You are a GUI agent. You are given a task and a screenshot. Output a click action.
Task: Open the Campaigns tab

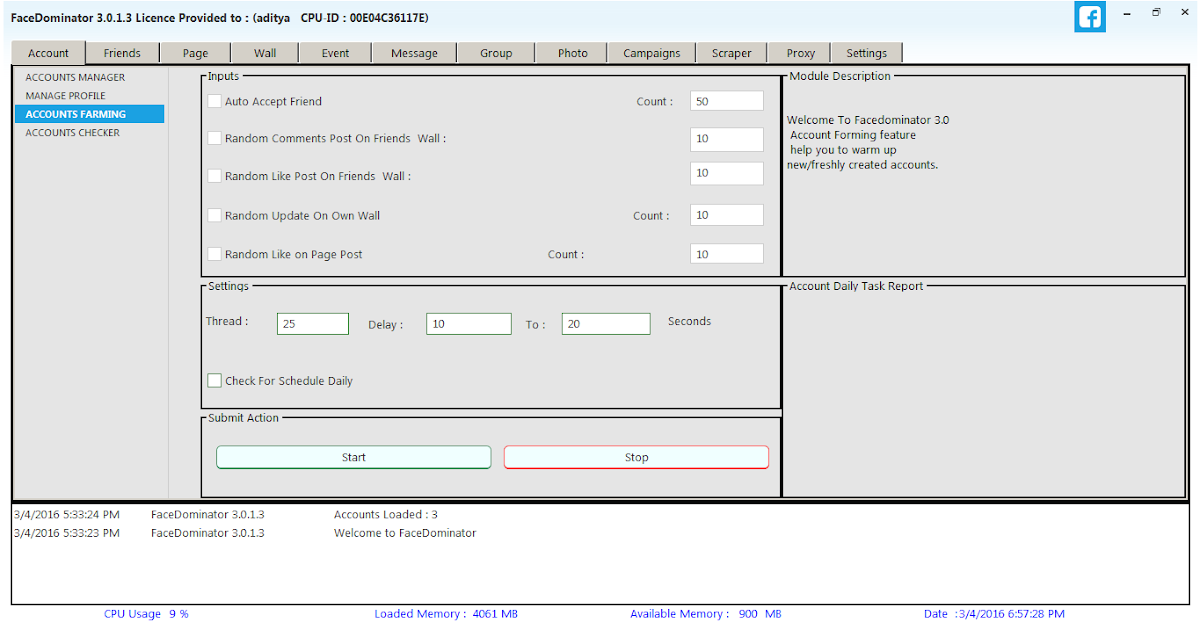click(x=652, y=53)
